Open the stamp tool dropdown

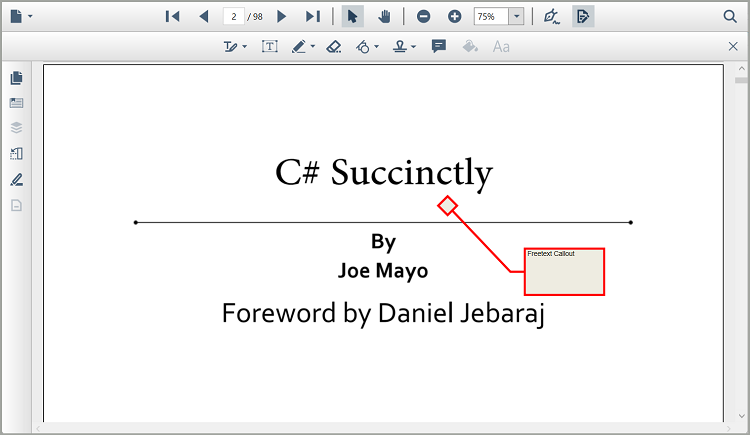pyautogui.click(x=413, y=47)
